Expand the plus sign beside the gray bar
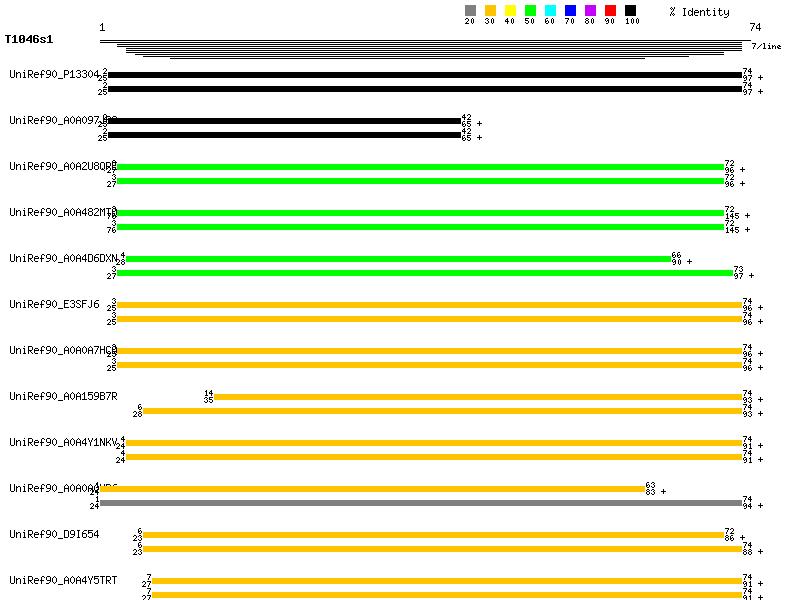This screenshot has width=800, height=600. pos(760,506)
